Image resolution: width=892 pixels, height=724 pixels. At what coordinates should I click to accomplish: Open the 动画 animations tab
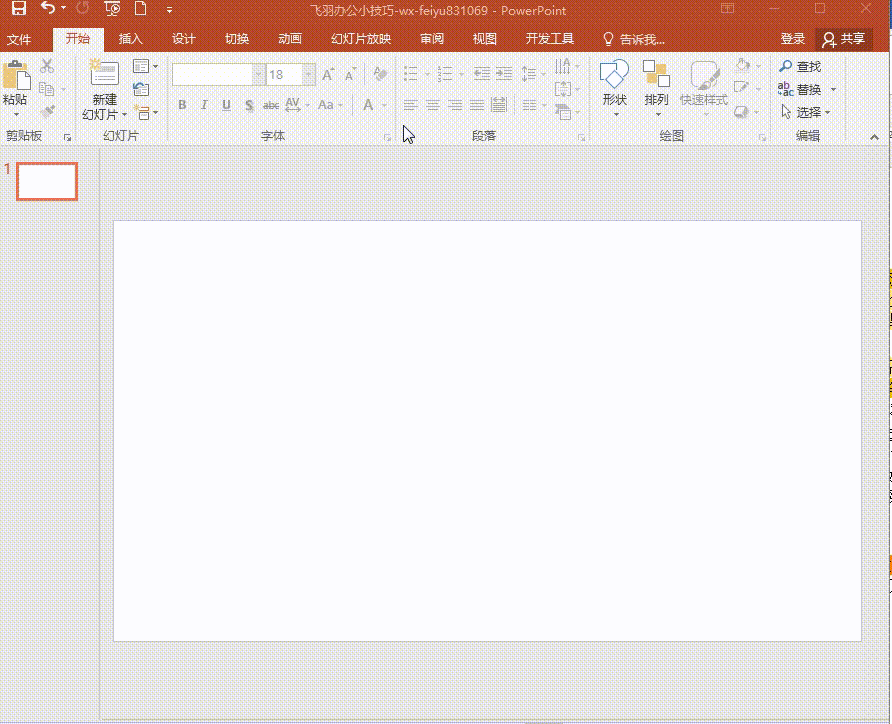point(290,39)
